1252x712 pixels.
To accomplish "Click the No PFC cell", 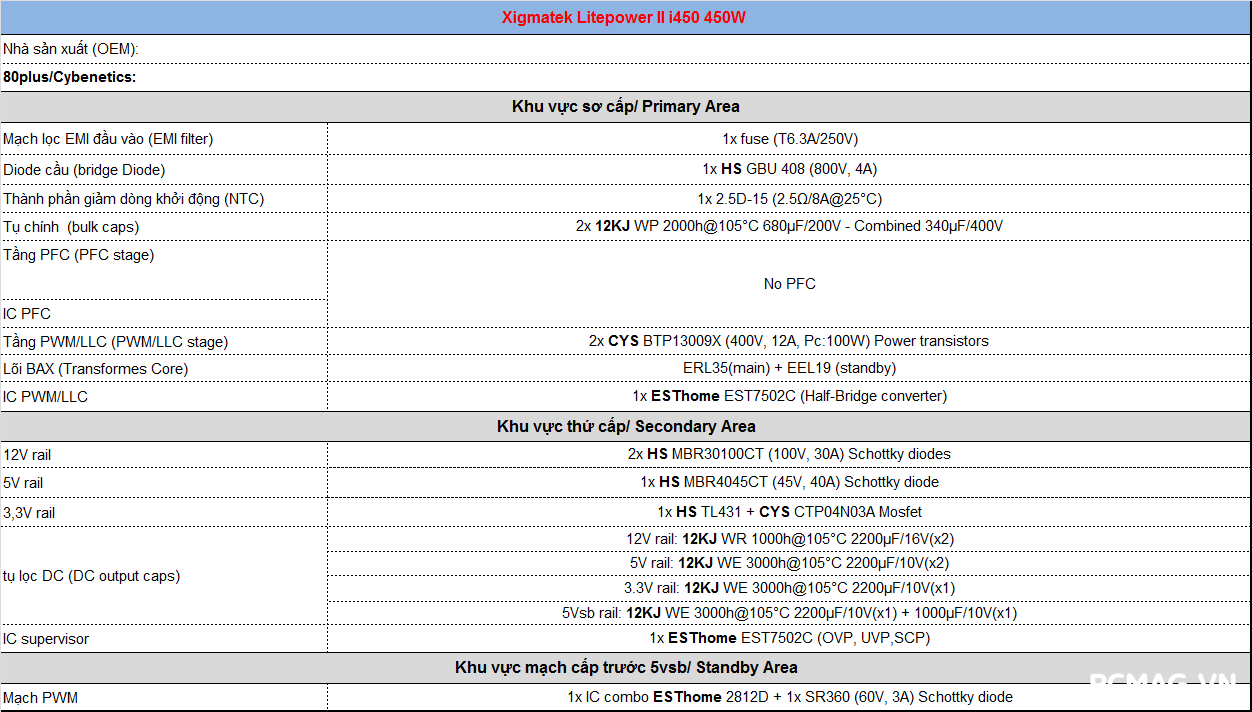I will pyautogui.click(x=789, y=284).
